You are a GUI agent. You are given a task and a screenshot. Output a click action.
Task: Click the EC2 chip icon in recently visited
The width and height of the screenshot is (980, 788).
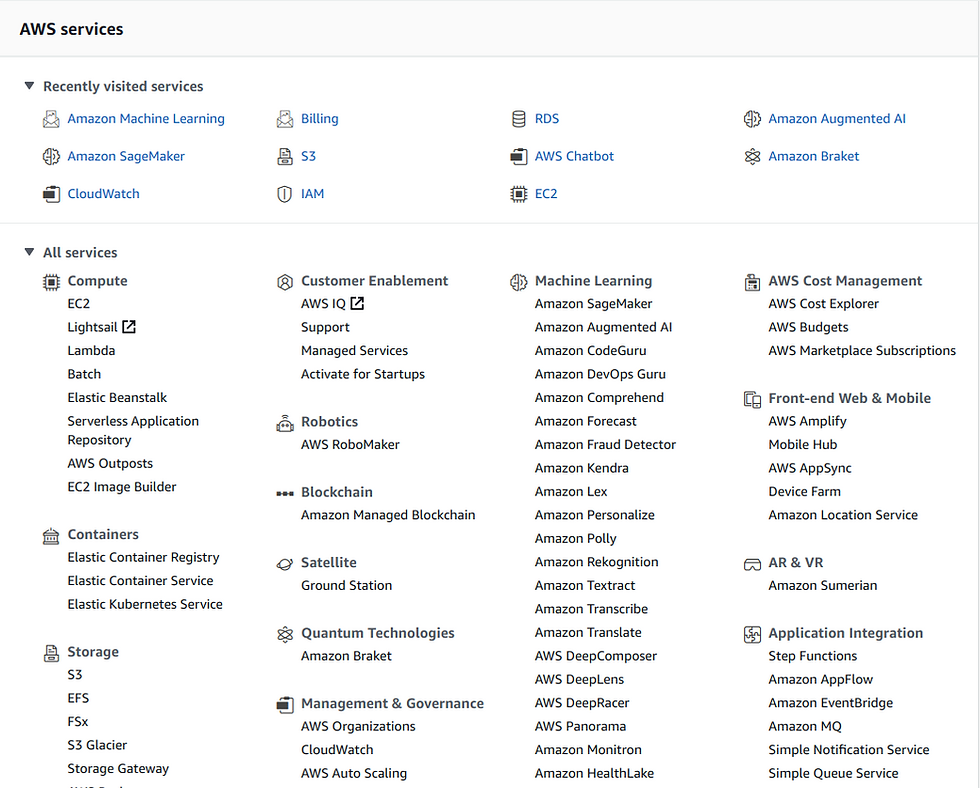519,194
